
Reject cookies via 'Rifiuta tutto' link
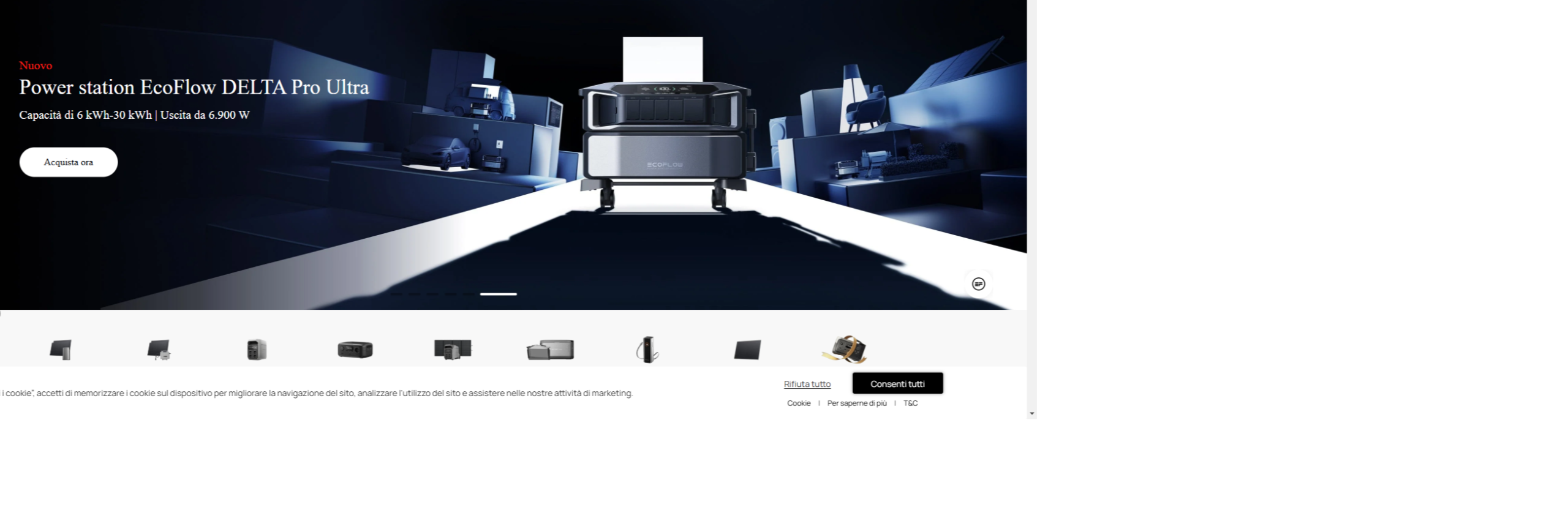[x=807, y=384]
